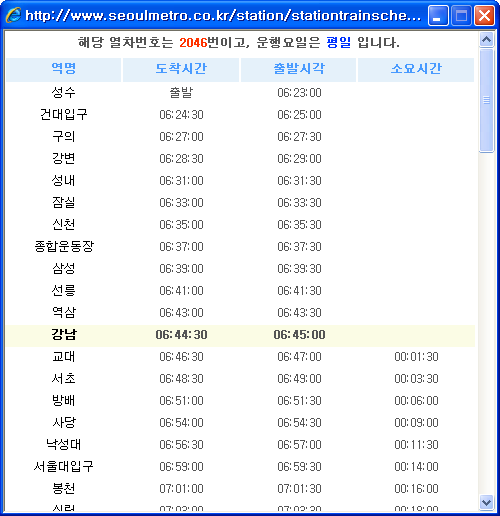500x516 pixels.
Task: Click the blue 평일 text
Action: (339, 42)
